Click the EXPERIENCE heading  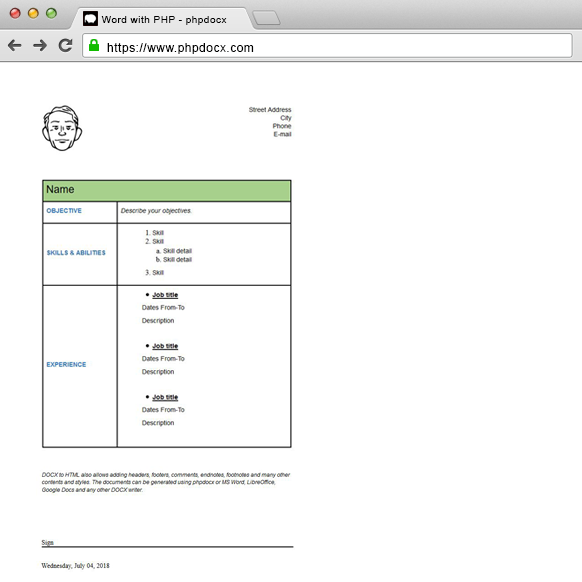point(66,364)
